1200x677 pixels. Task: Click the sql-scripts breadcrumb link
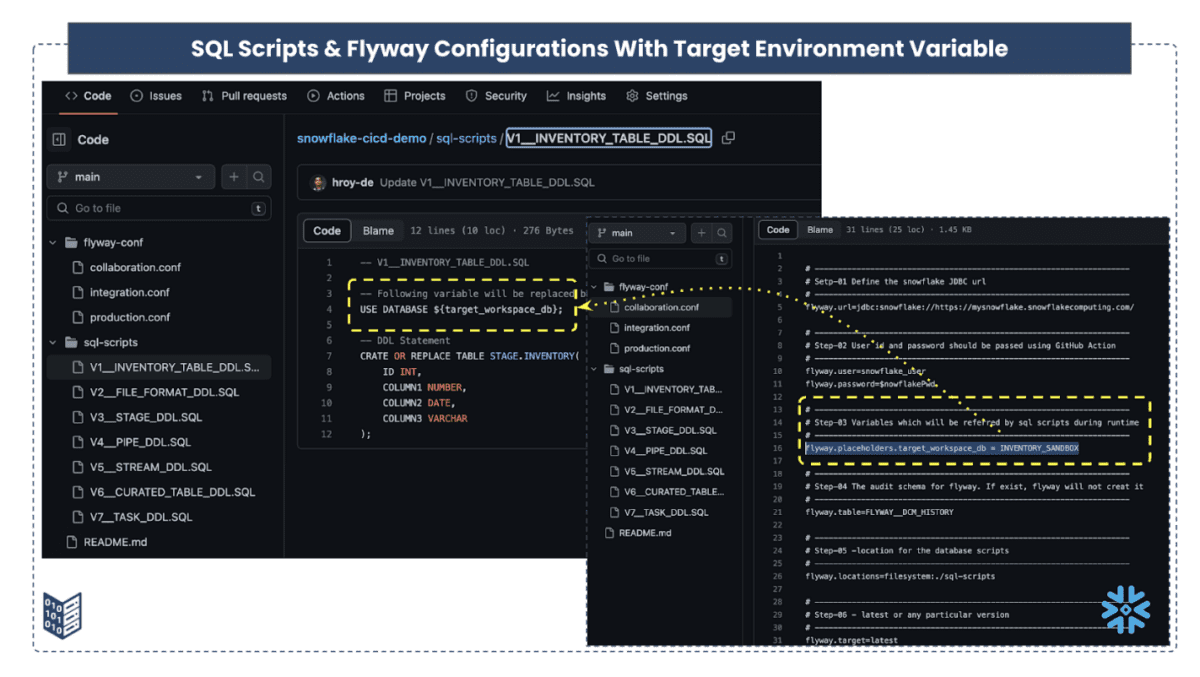[467, 138]
